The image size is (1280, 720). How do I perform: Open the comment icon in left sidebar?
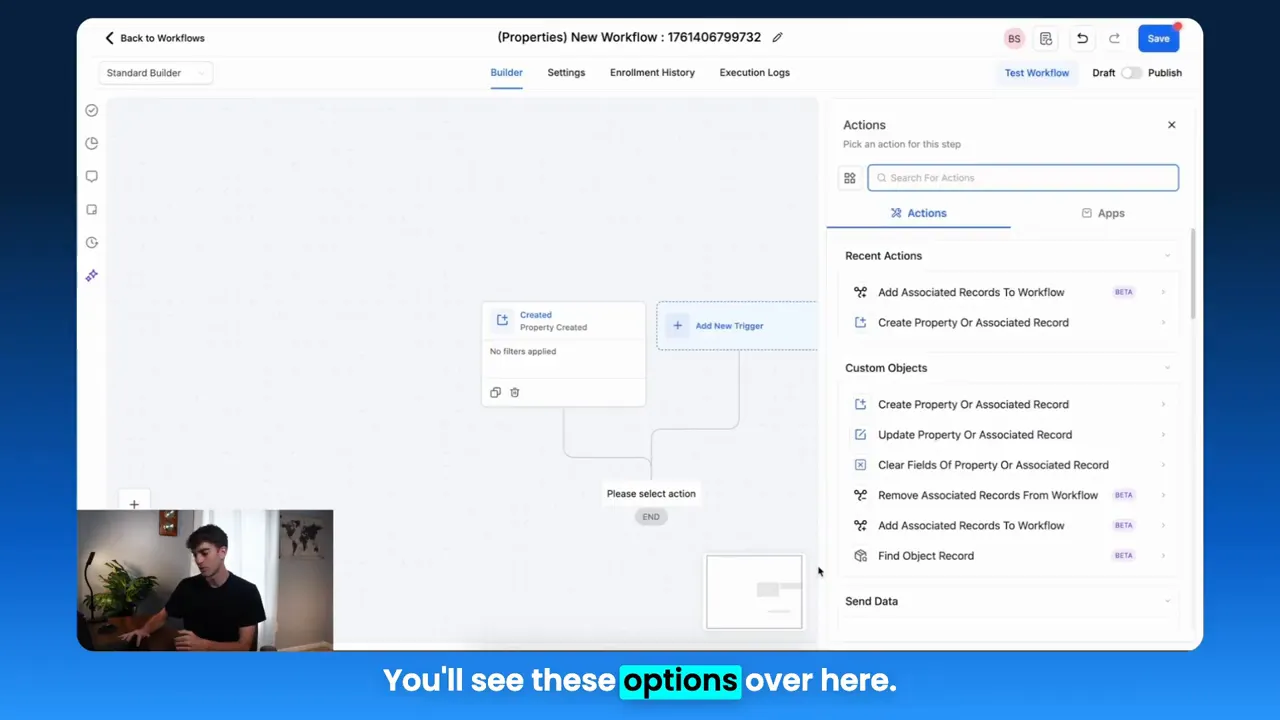point(92,176)
